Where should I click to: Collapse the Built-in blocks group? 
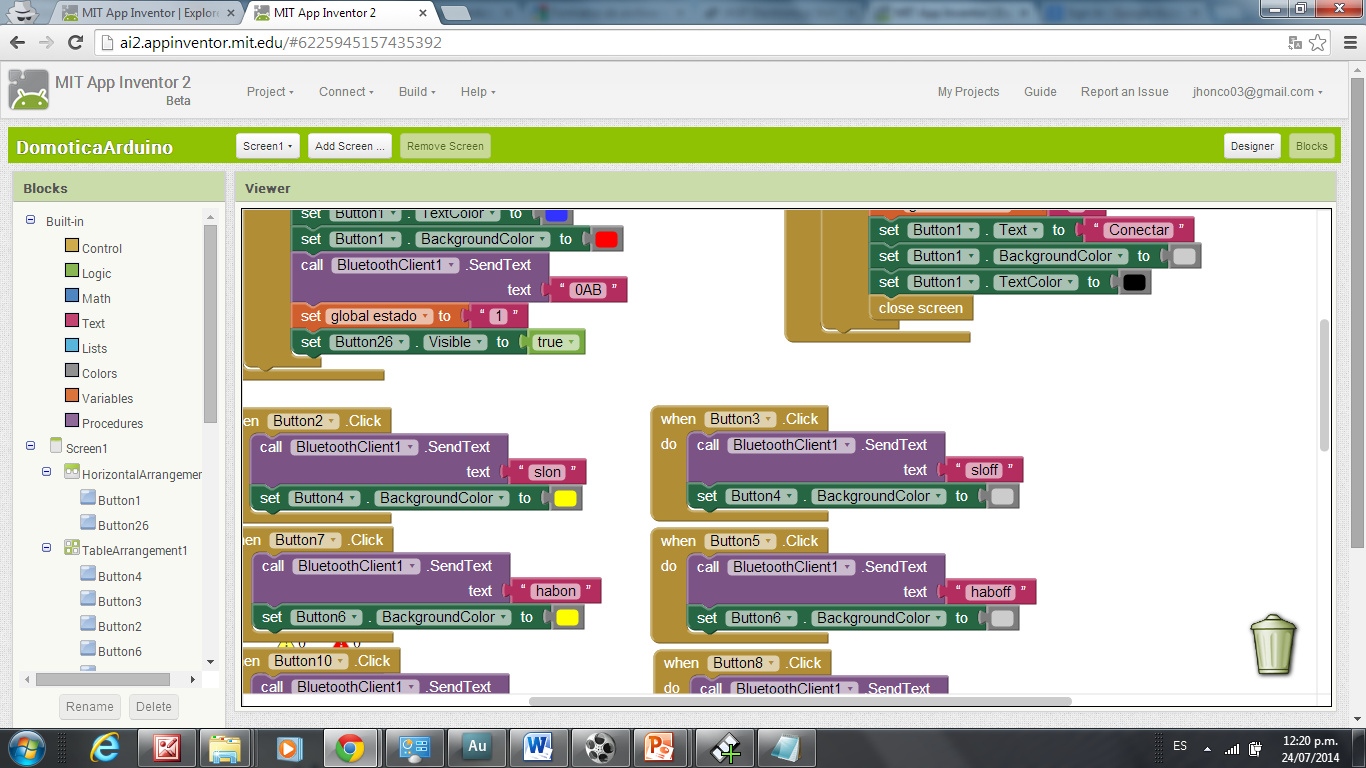pos(30,219)
